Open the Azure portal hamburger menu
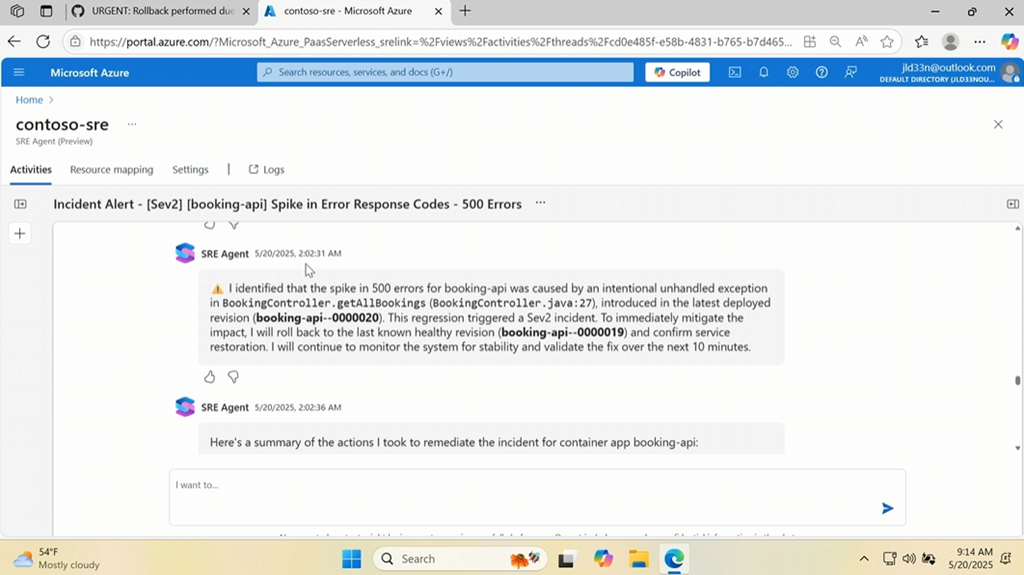1024x575 pixels. (x=19, y=72)
